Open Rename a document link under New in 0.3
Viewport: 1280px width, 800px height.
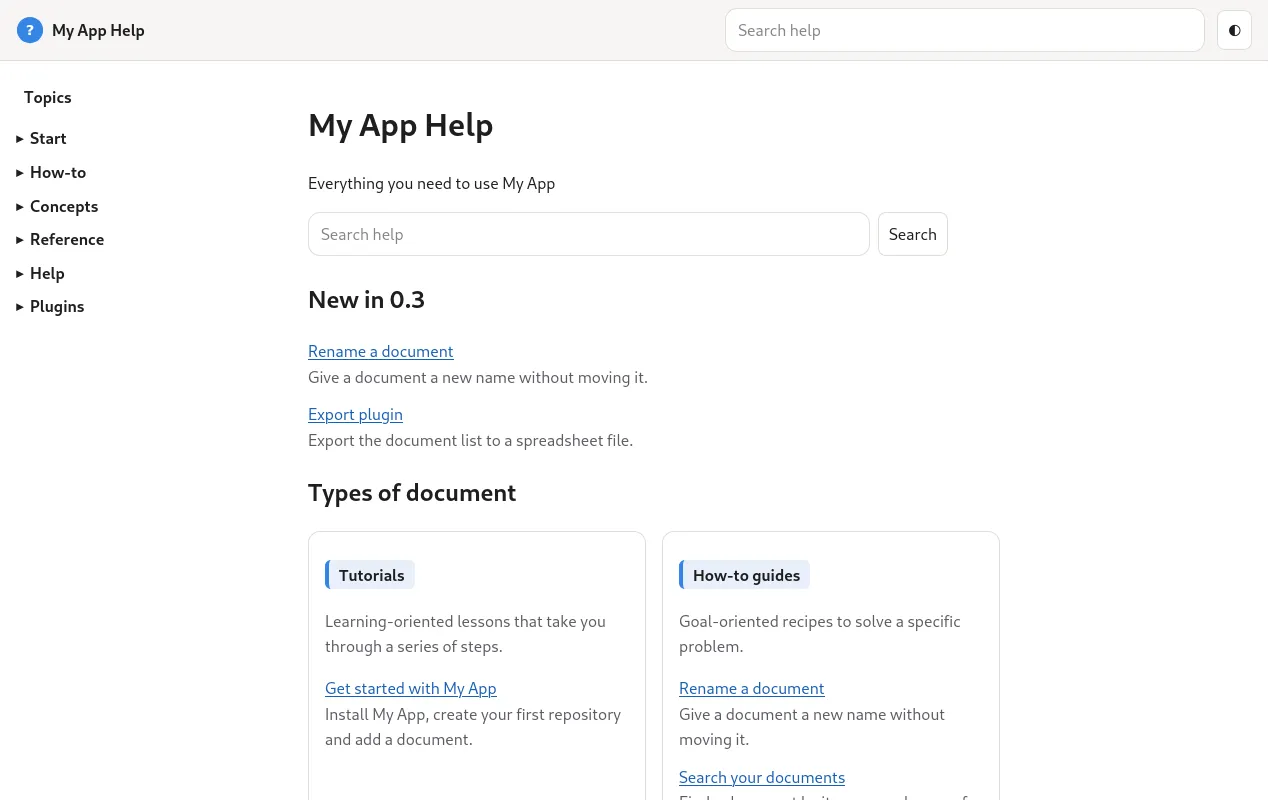pyautogui.click(x=380, y=352)
